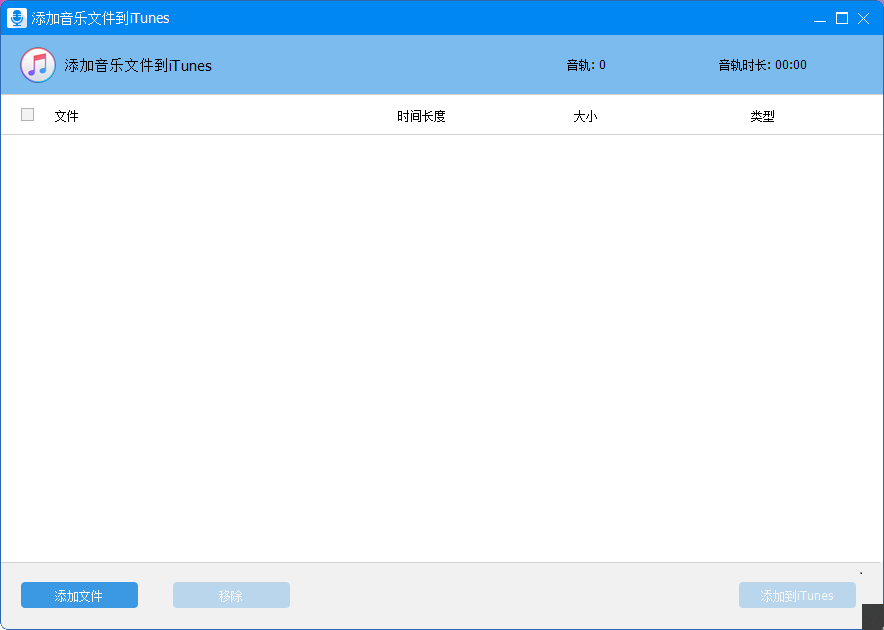This screenshot has width=884, height=630.
Task: Minimize the window
Action: (820, 19)
